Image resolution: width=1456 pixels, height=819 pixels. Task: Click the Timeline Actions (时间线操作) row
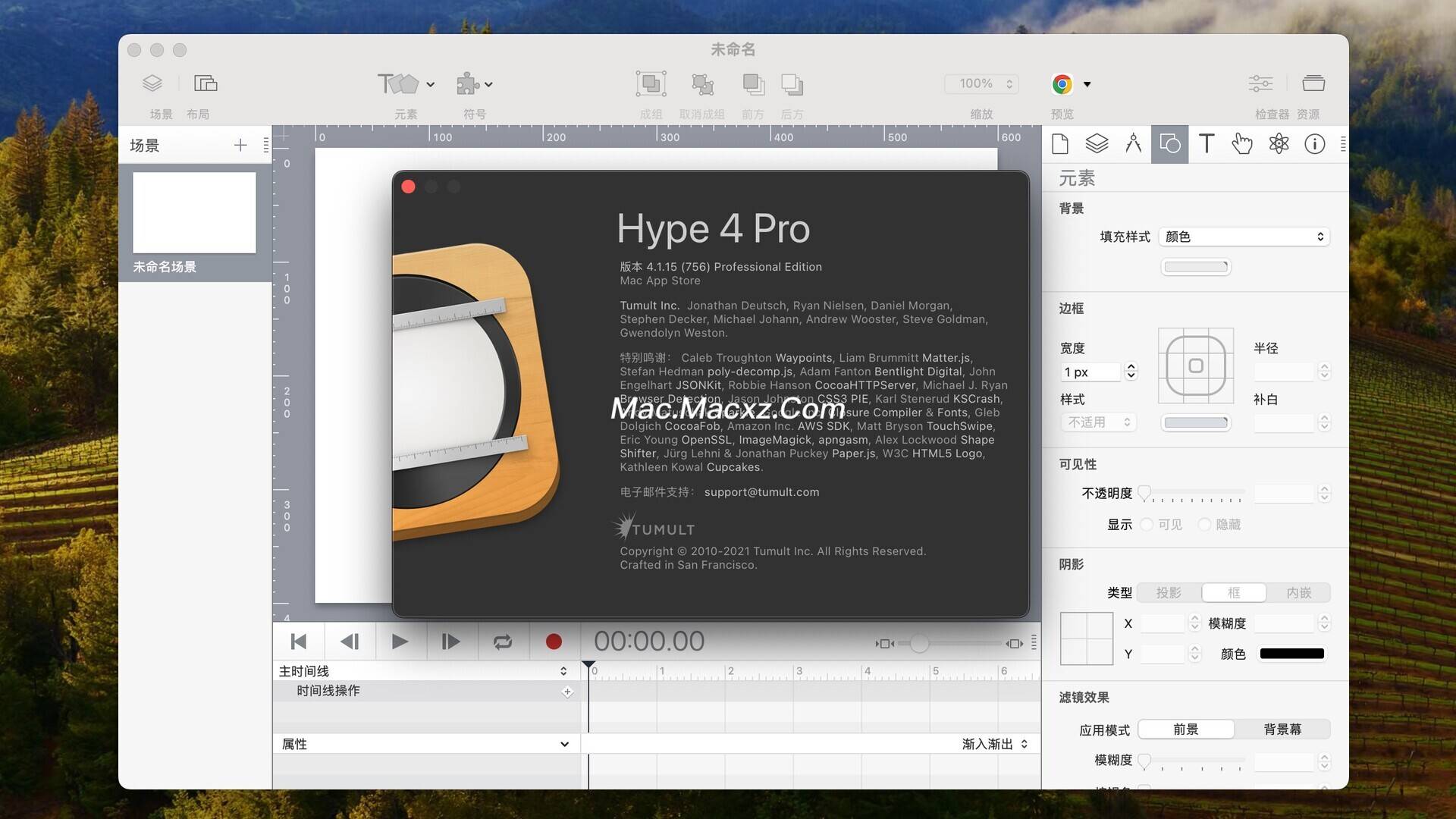(x=427, y=691)
